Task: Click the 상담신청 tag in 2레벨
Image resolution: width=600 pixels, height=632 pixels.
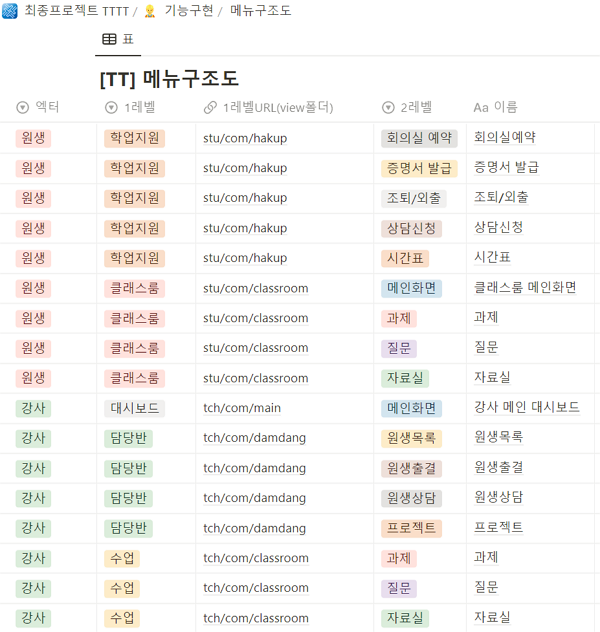Action: tap(411, 229)
